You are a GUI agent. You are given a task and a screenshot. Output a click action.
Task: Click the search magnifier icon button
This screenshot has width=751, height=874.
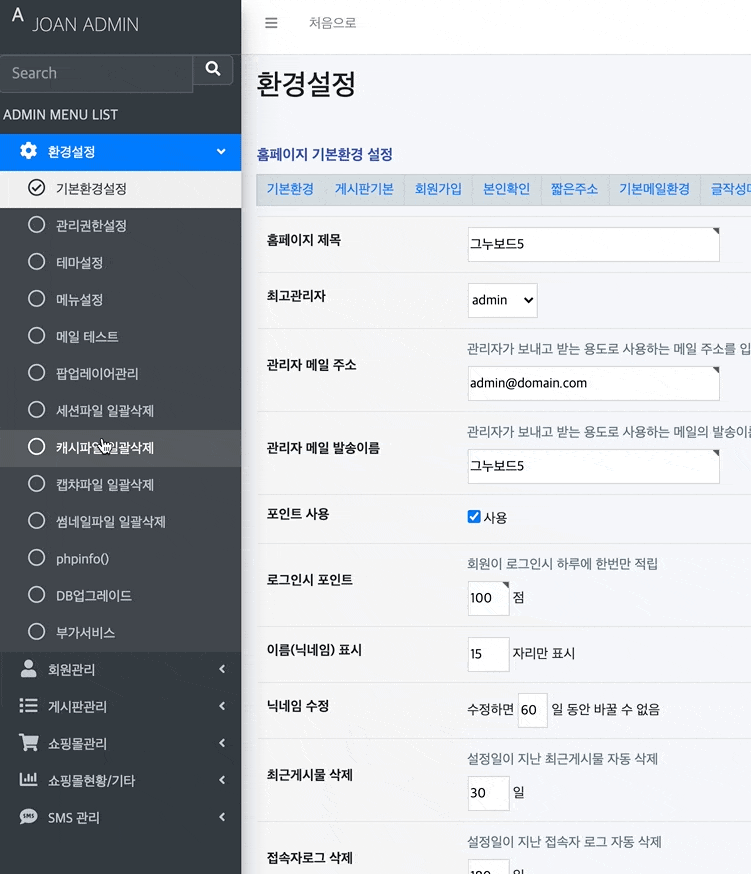pyautogui.click(x=212, y=70)
